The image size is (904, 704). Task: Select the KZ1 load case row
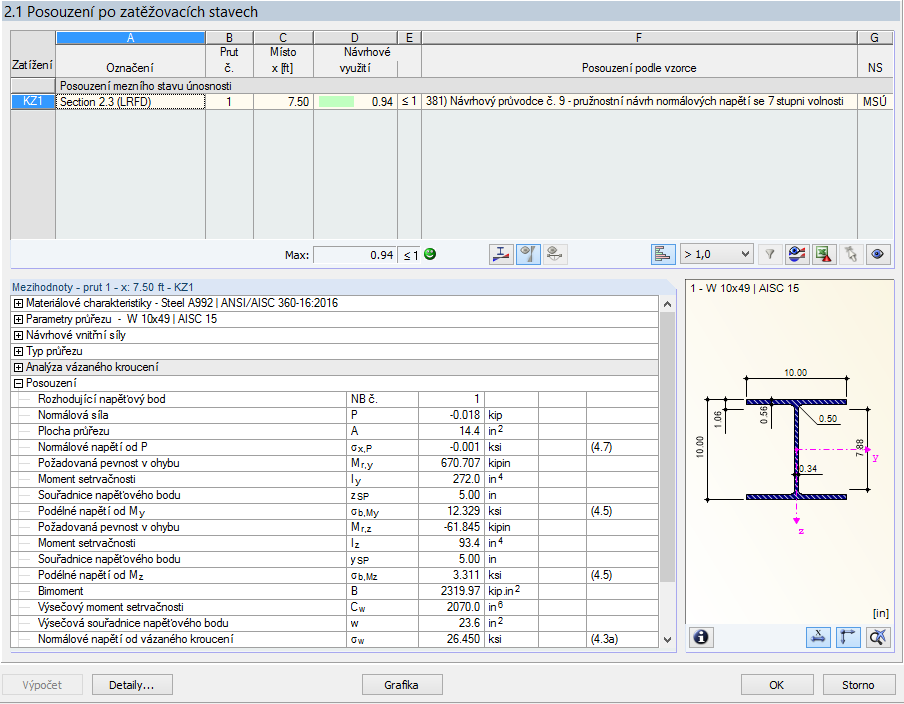[32, 101]
